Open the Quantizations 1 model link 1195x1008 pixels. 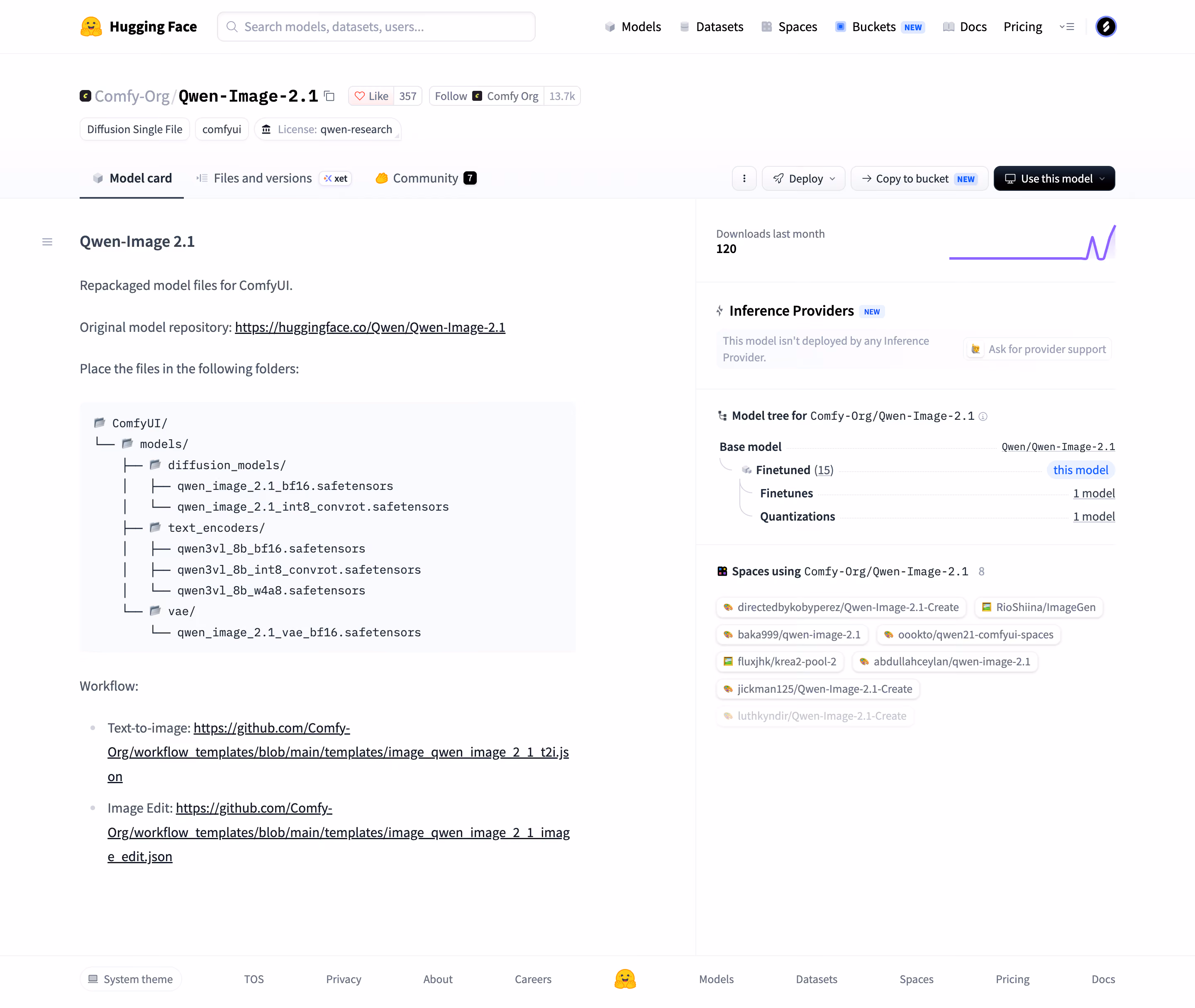point(1094,516)
